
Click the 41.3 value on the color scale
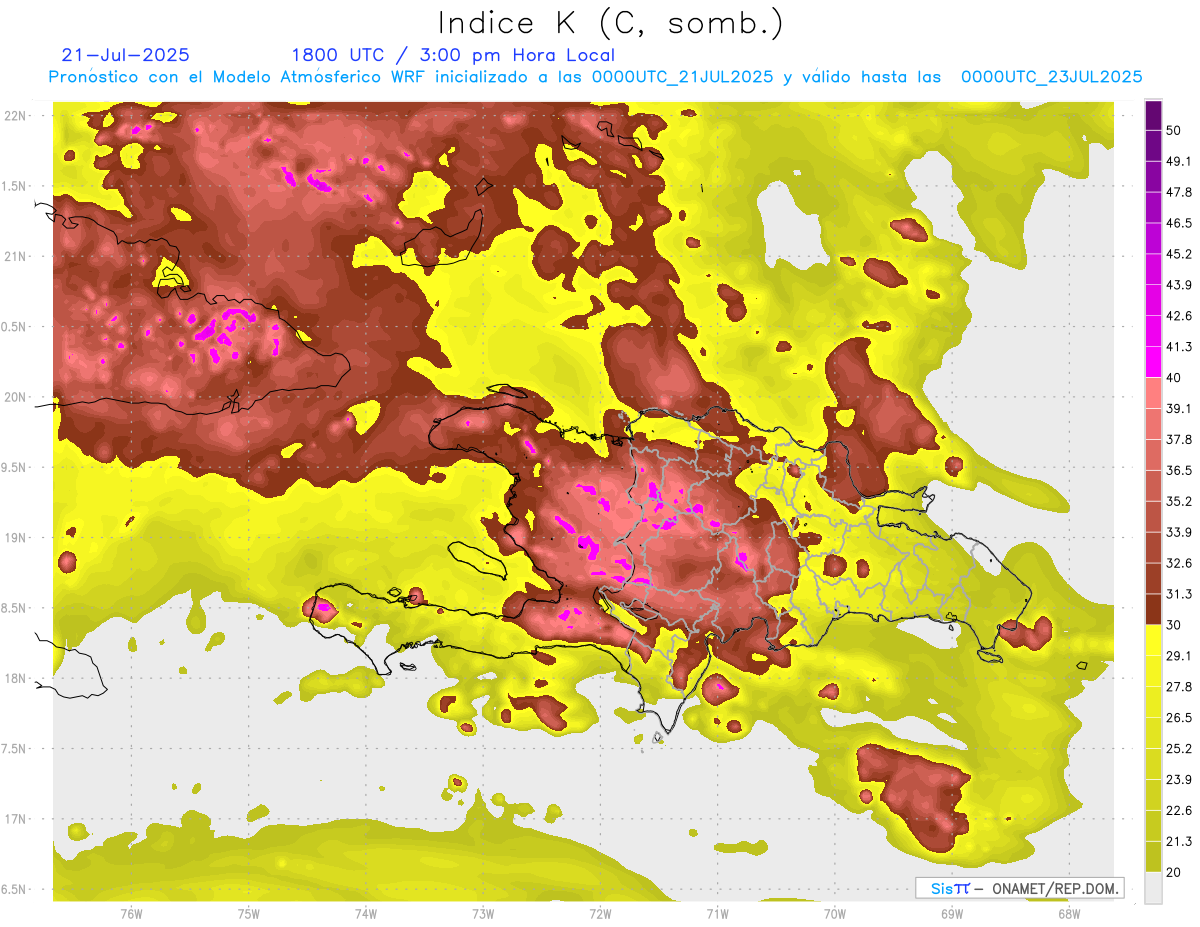pos(1180,347)
